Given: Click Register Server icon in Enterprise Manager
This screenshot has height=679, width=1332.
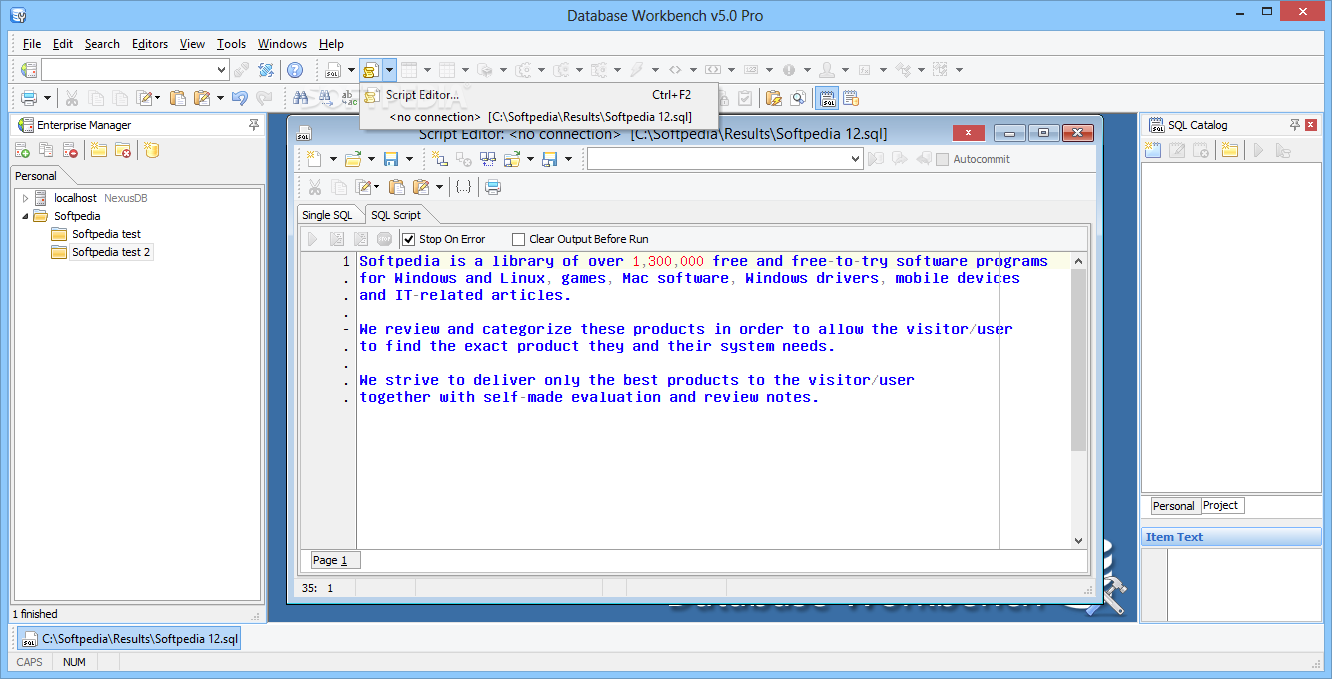Looking at the screenshot, I should pos(22,150).
